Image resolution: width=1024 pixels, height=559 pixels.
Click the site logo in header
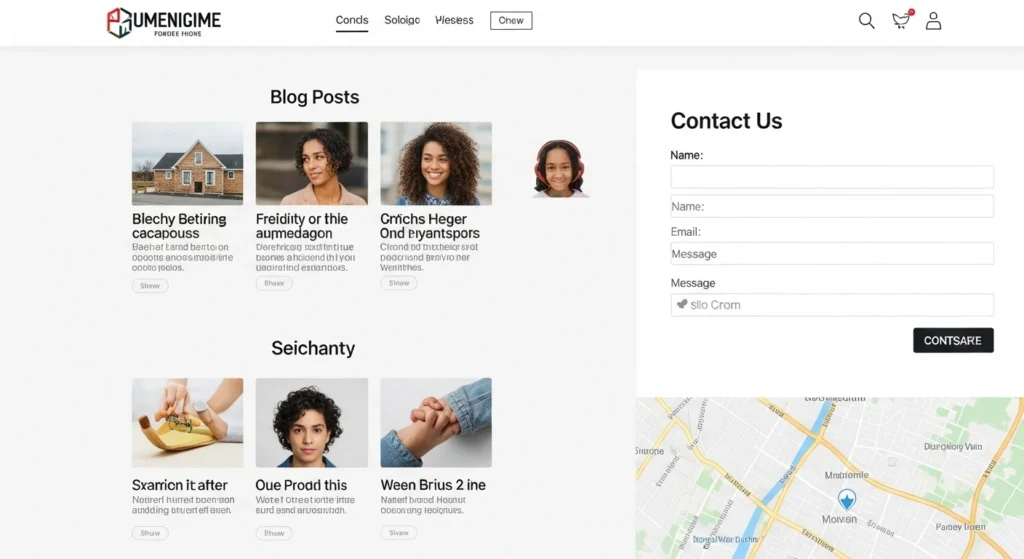pyautogui.click(x=164, y=23)
